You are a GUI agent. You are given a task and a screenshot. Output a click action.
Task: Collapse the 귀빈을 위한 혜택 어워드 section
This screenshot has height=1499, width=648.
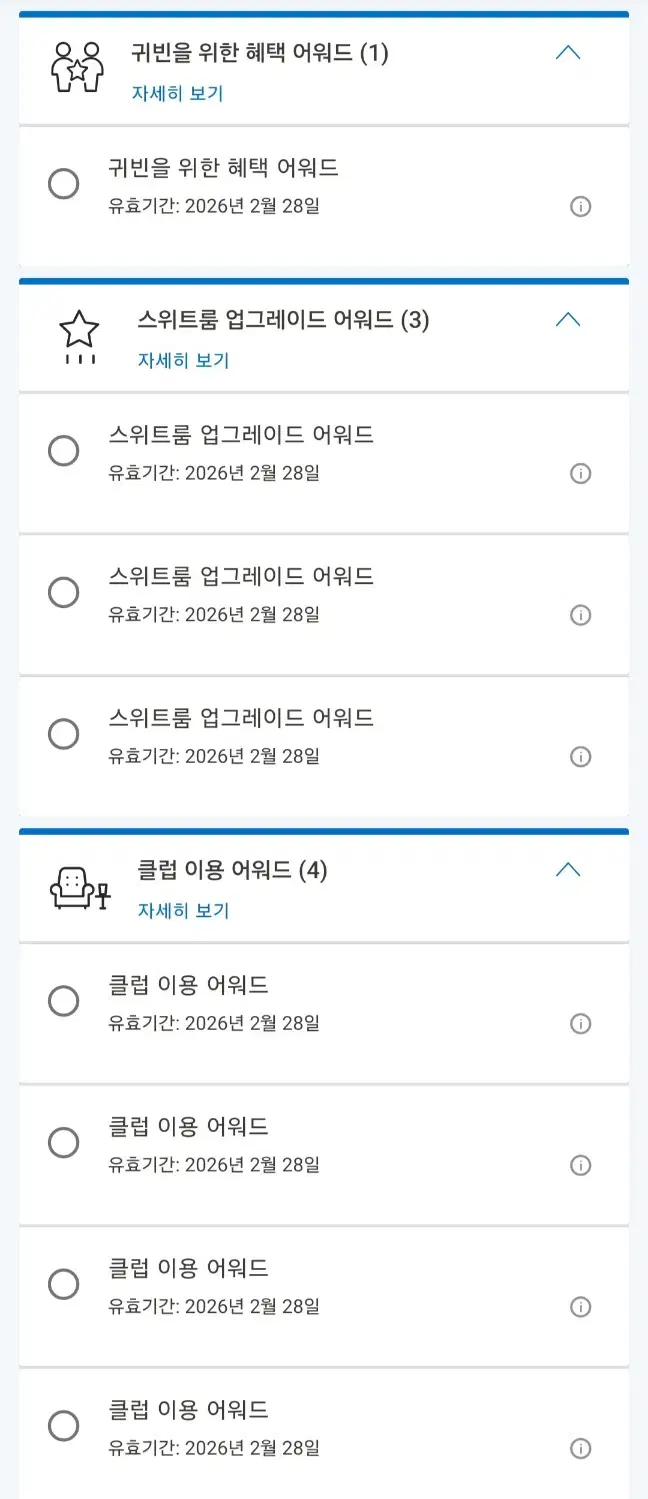point(568,53)
